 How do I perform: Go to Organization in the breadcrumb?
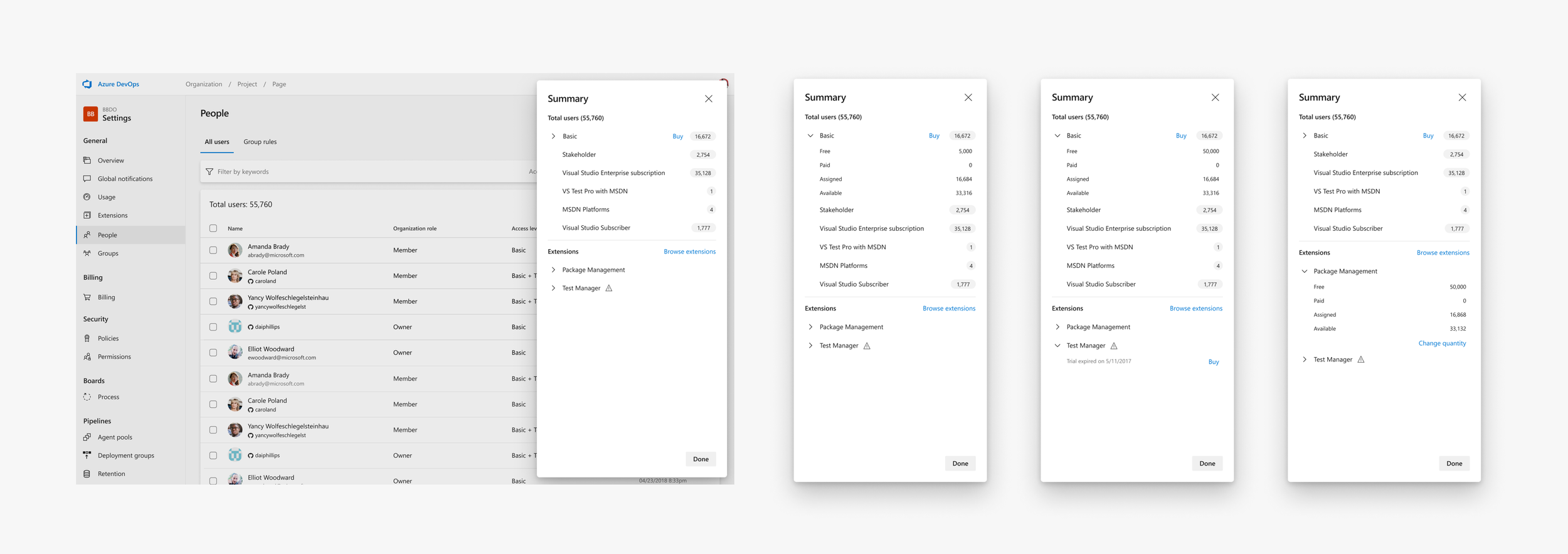click(x=204, y=84)
